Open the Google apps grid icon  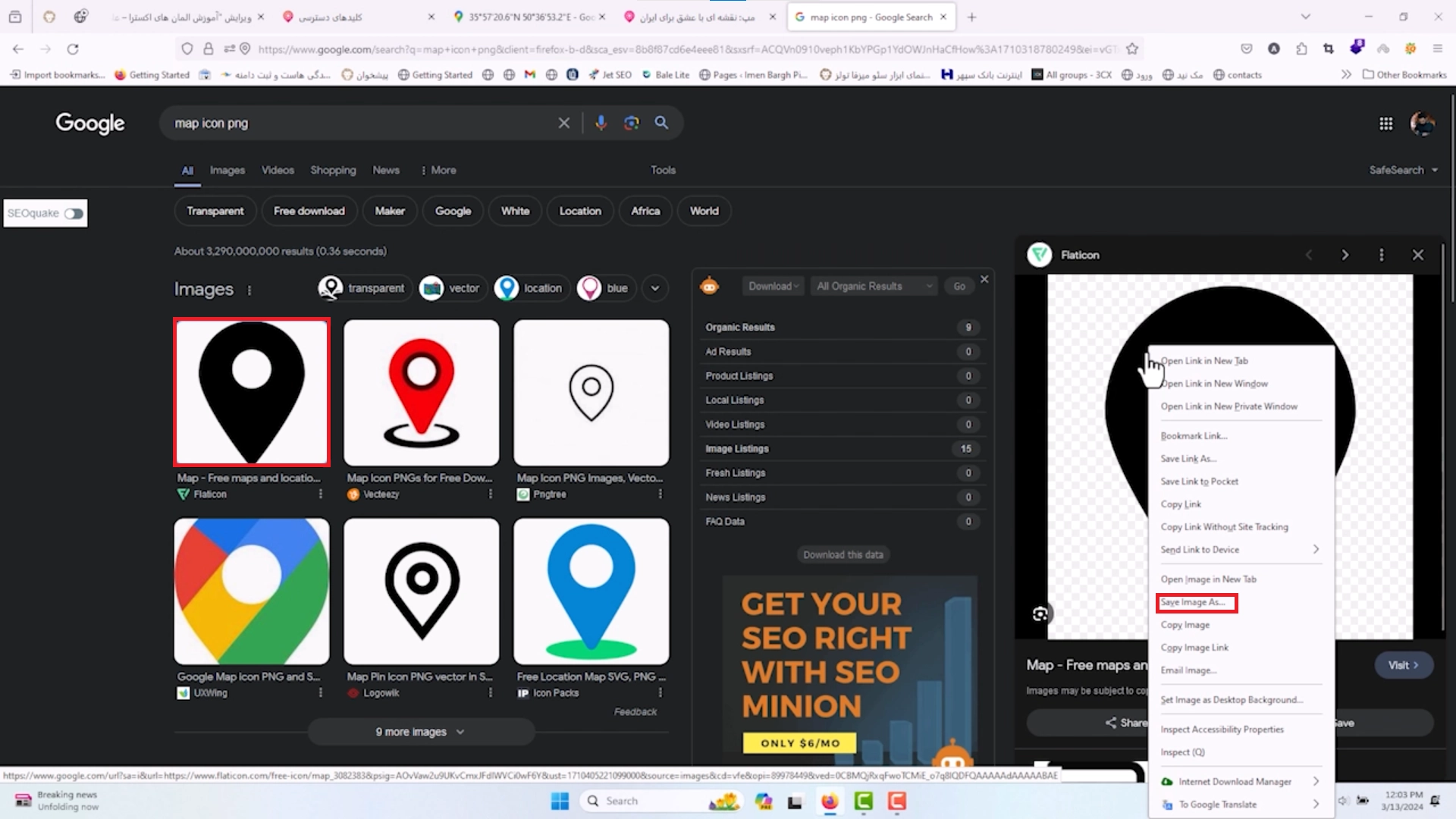[1385, 124]
